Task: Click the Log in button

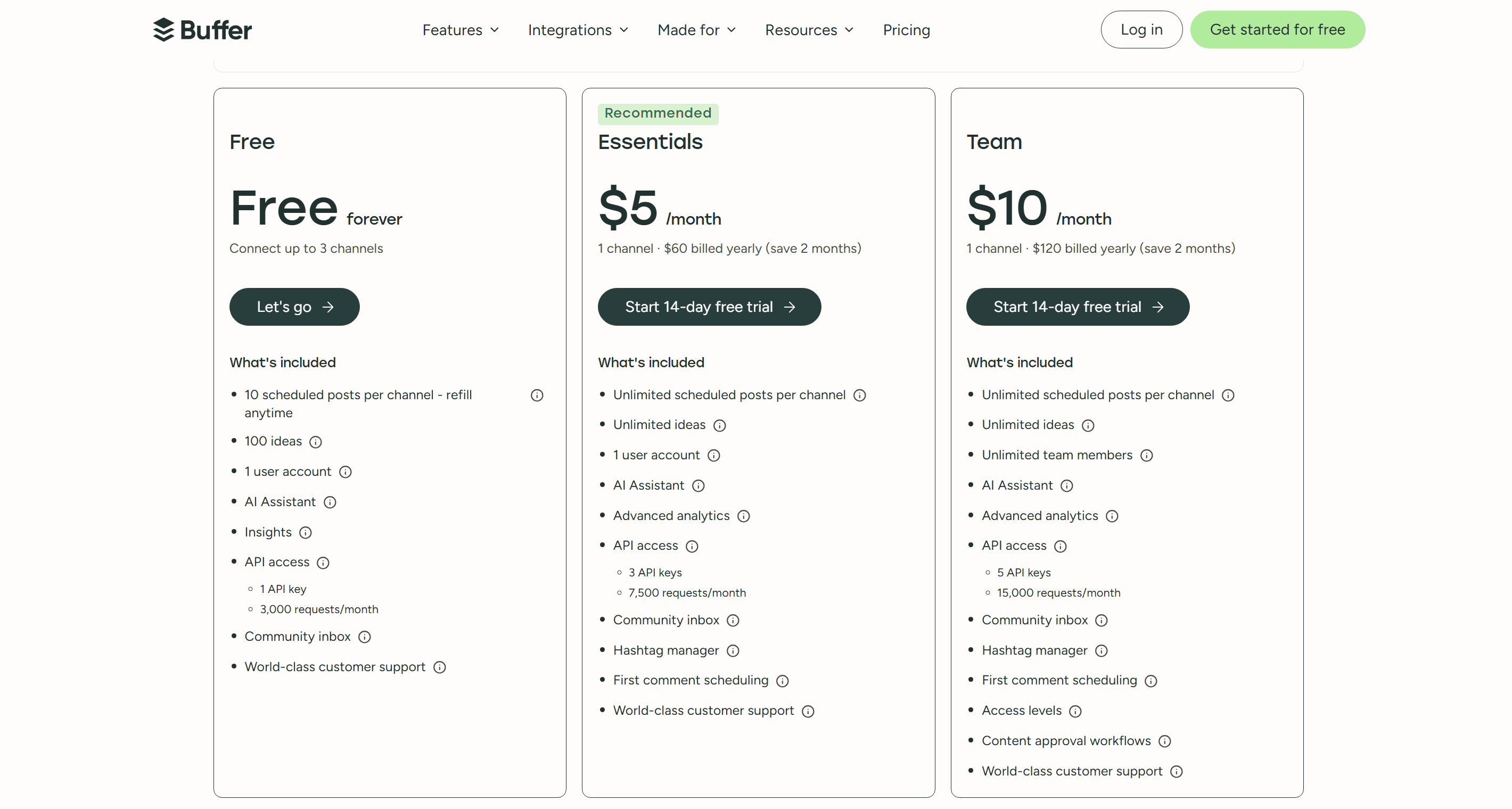Action: tap(1141, 29)
